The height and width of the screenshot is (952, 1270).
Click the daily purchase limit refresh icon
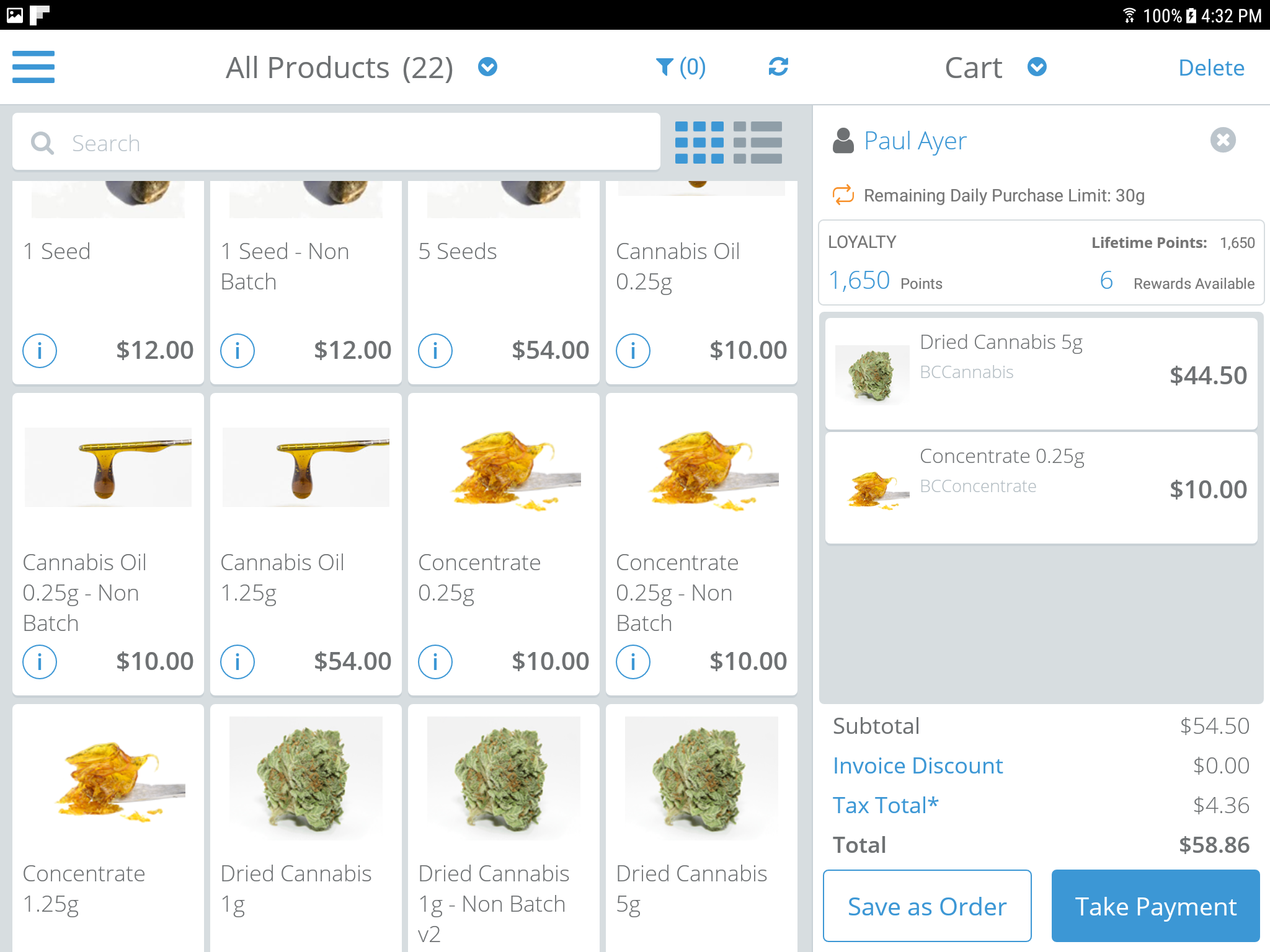point(843,195)
